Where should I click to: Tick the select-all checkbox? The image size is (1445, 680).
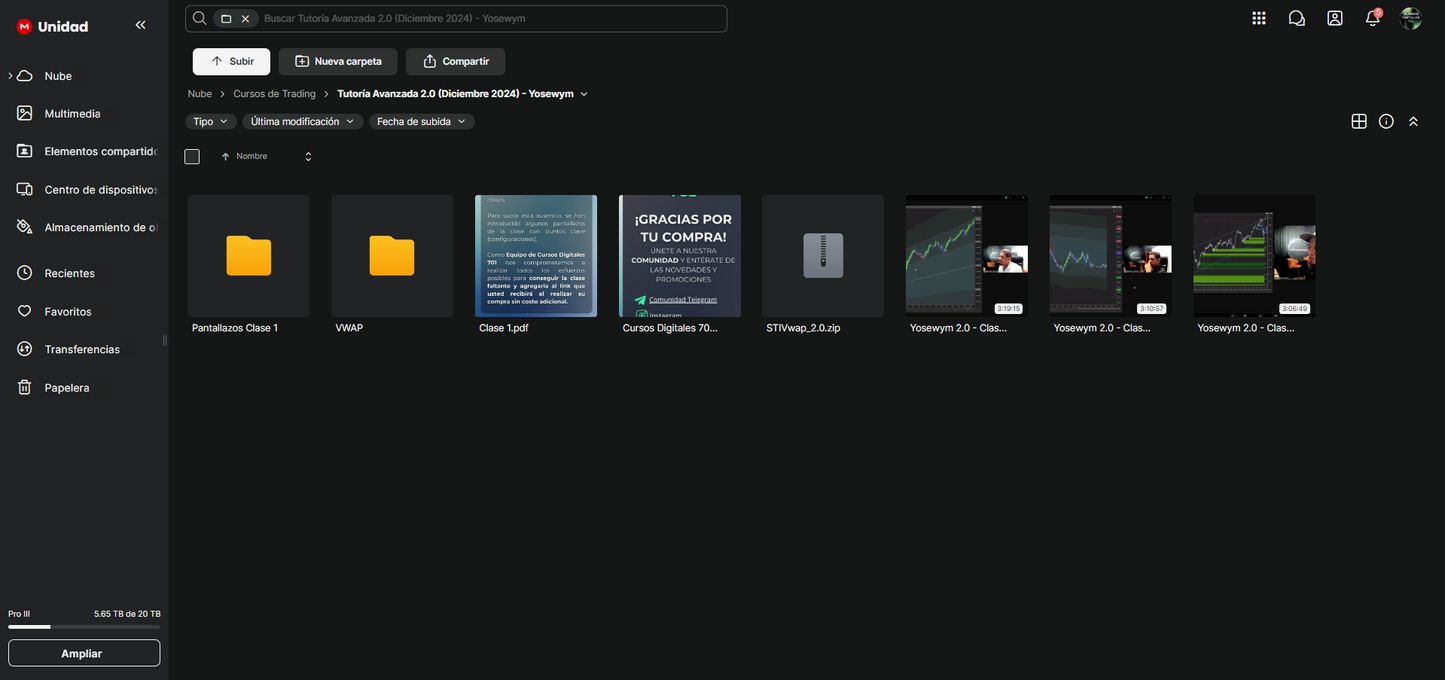pos(192,157)
